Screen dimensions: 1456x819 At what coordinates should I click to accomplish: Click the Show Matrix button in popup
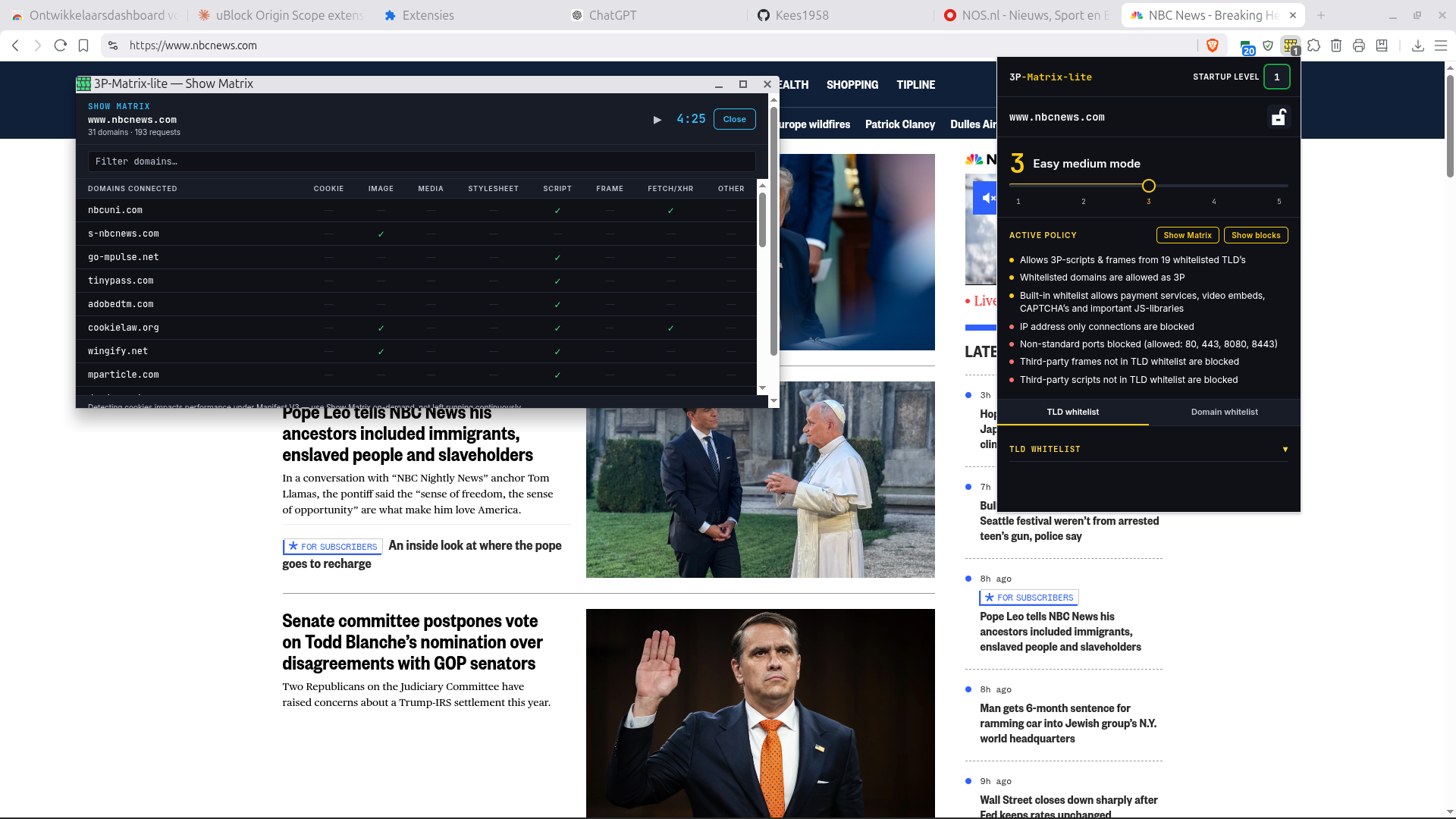[x=1188, y=236]
